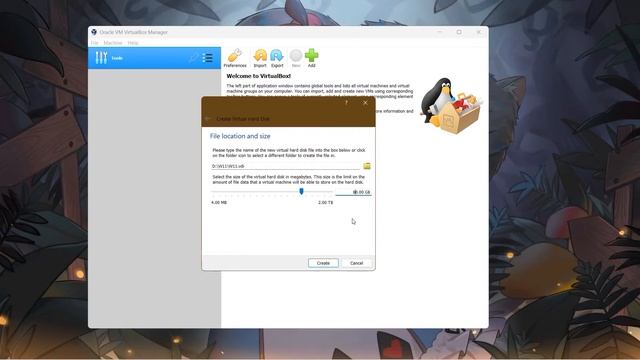Click the Cancel button
The image size is (640, 360).
[x=356, y=263]
